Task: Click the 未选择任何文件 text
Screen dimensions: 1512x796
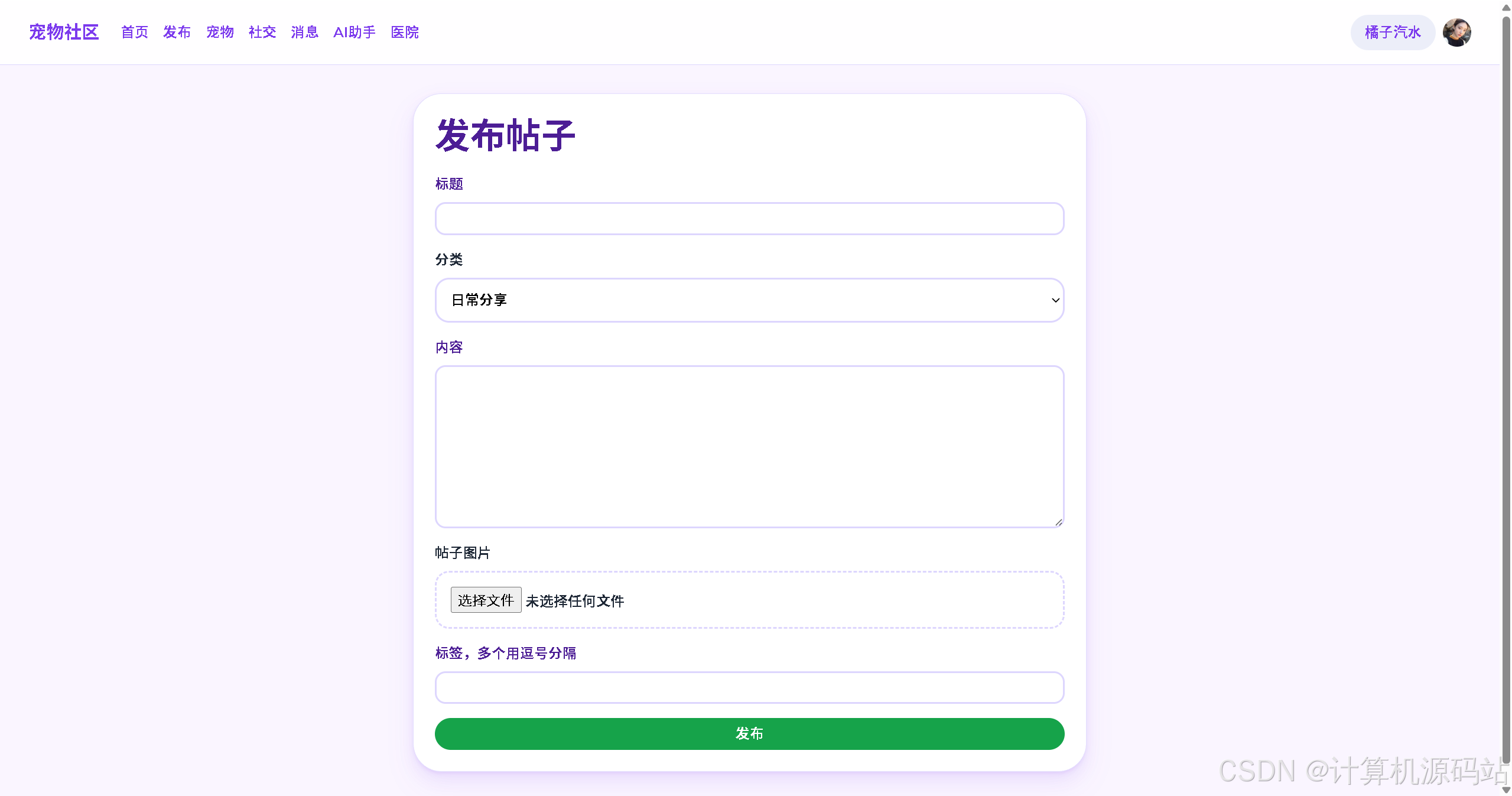Action: [x=575, y=601]
